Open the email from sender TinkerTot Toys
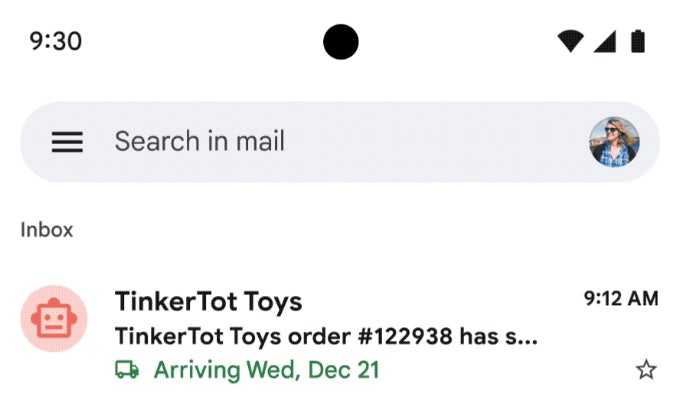The image size is (680, 412). 208,301
